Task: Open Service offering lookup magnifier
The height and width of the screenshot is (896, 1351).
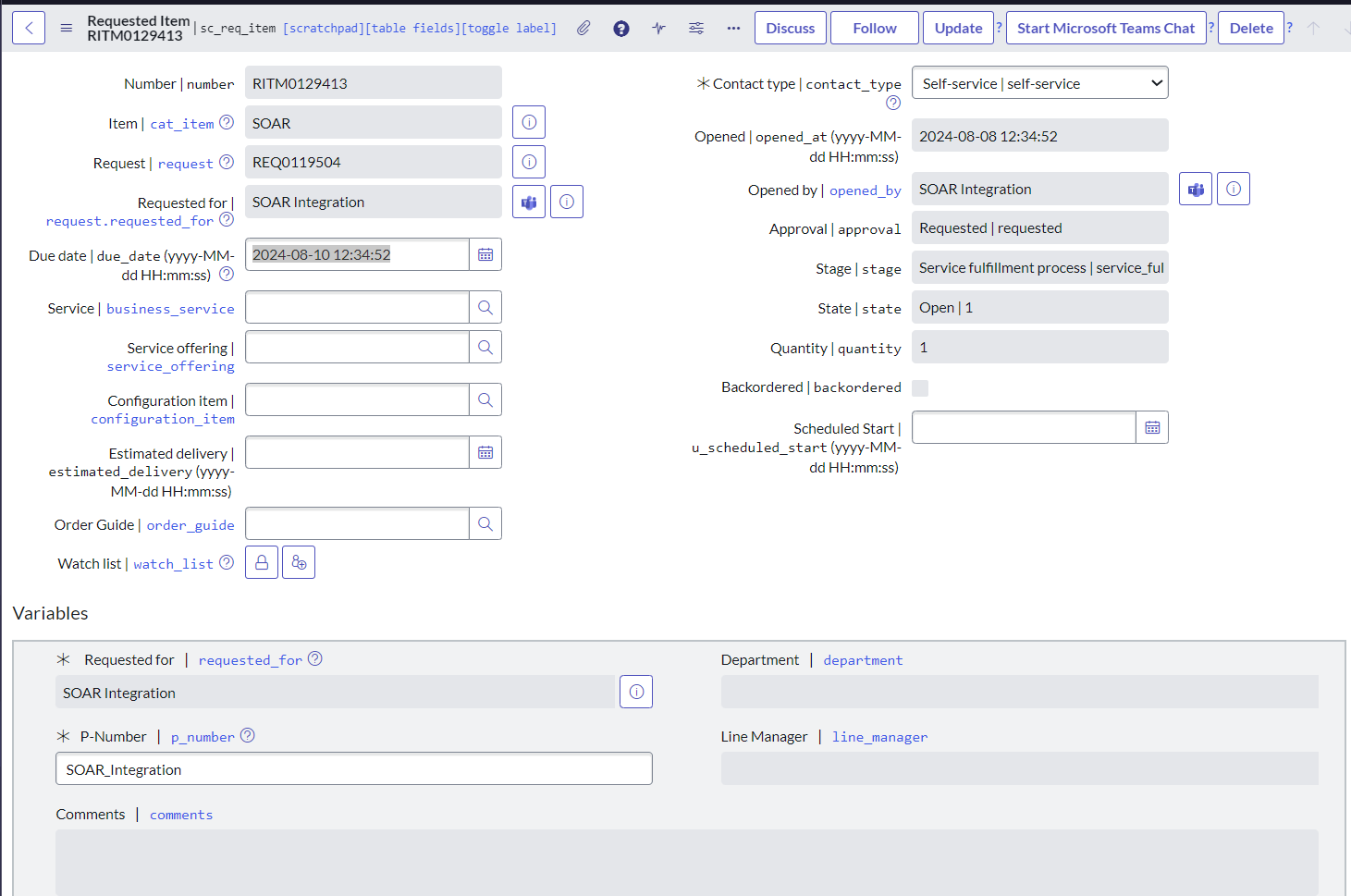Action: 485,347
